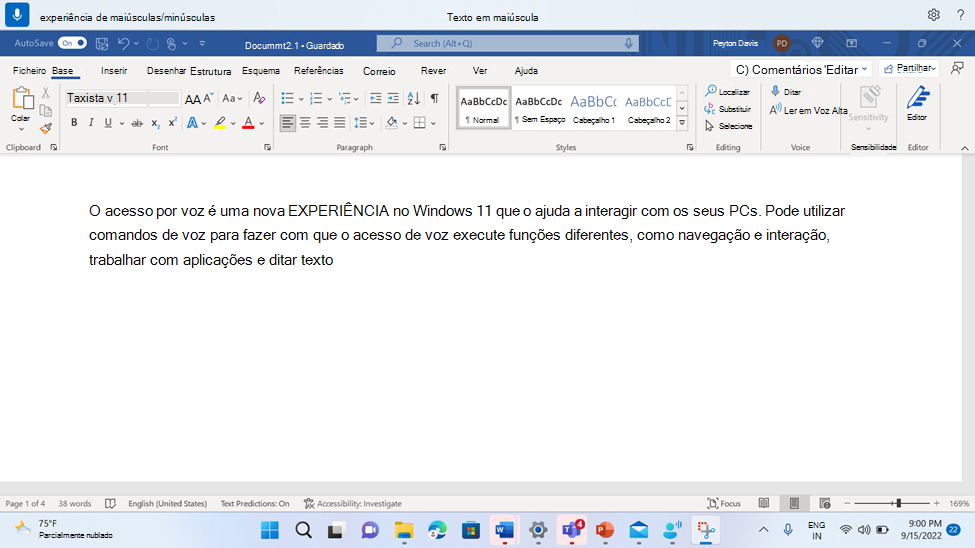Click the Save icon in title bar
The image size is (975, 548).
102,44
